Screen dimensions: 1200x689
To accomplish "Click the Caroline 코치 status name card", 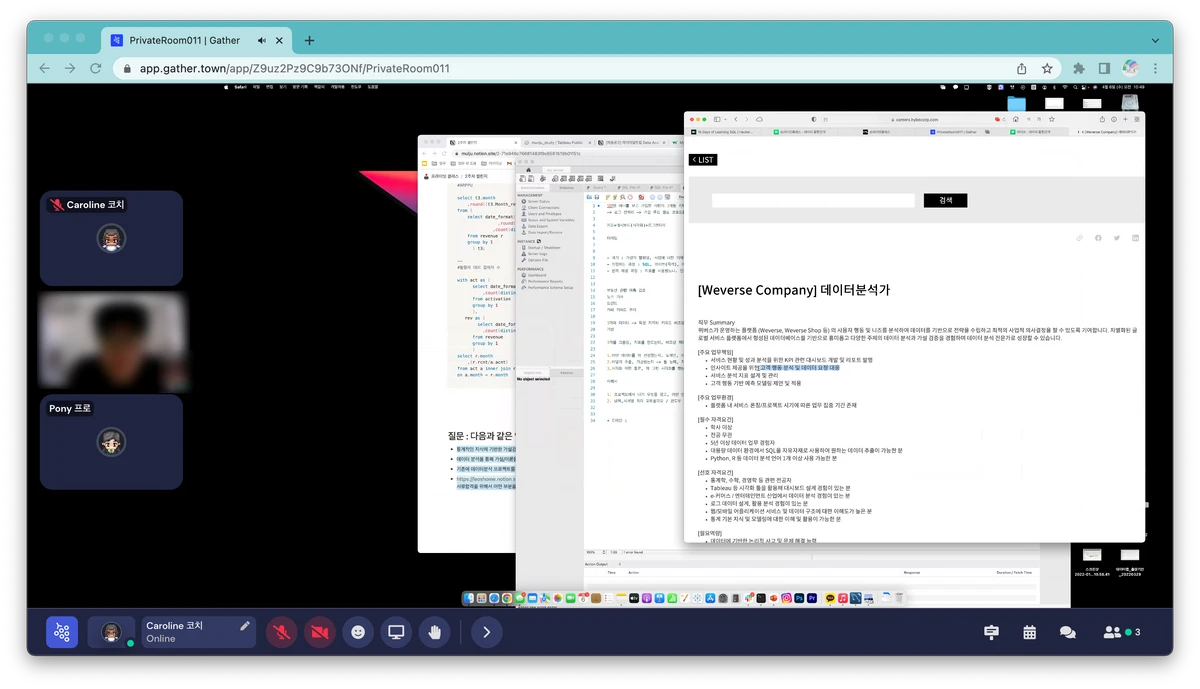I will pyautogui.click(x=198, y=632).
